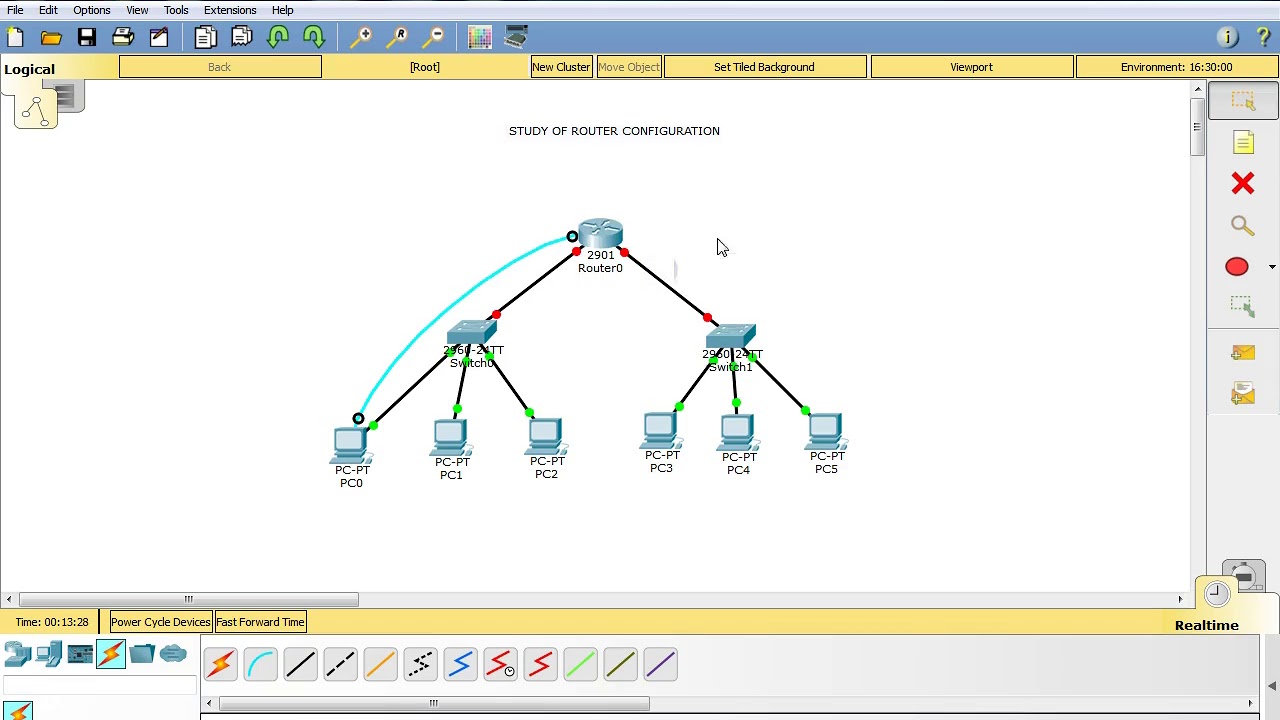
Task: Add a Simple PDU envelope
Action: coord(1243,353)
